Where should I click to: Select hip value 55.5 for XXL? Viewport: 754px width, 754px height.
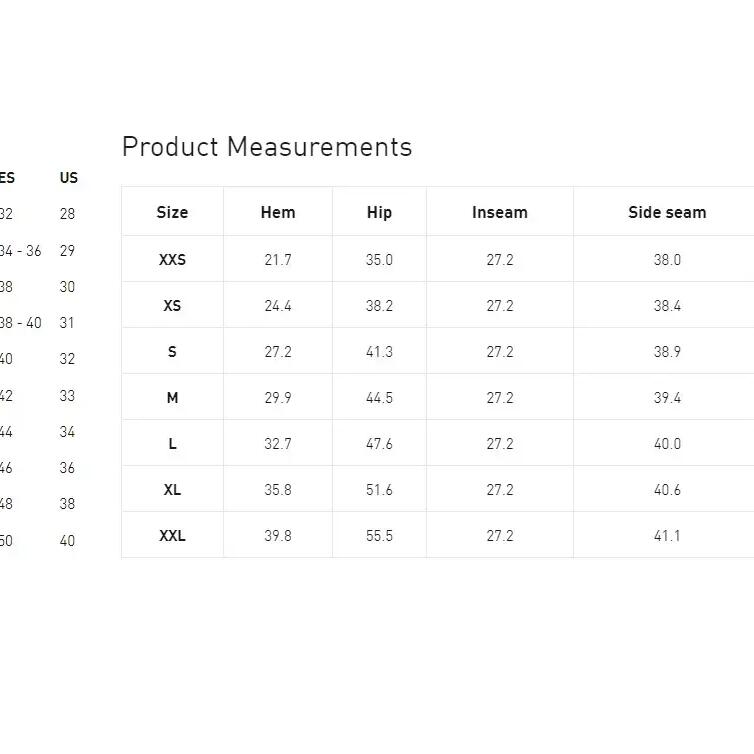pyautogui.click(x=379, y=536)
